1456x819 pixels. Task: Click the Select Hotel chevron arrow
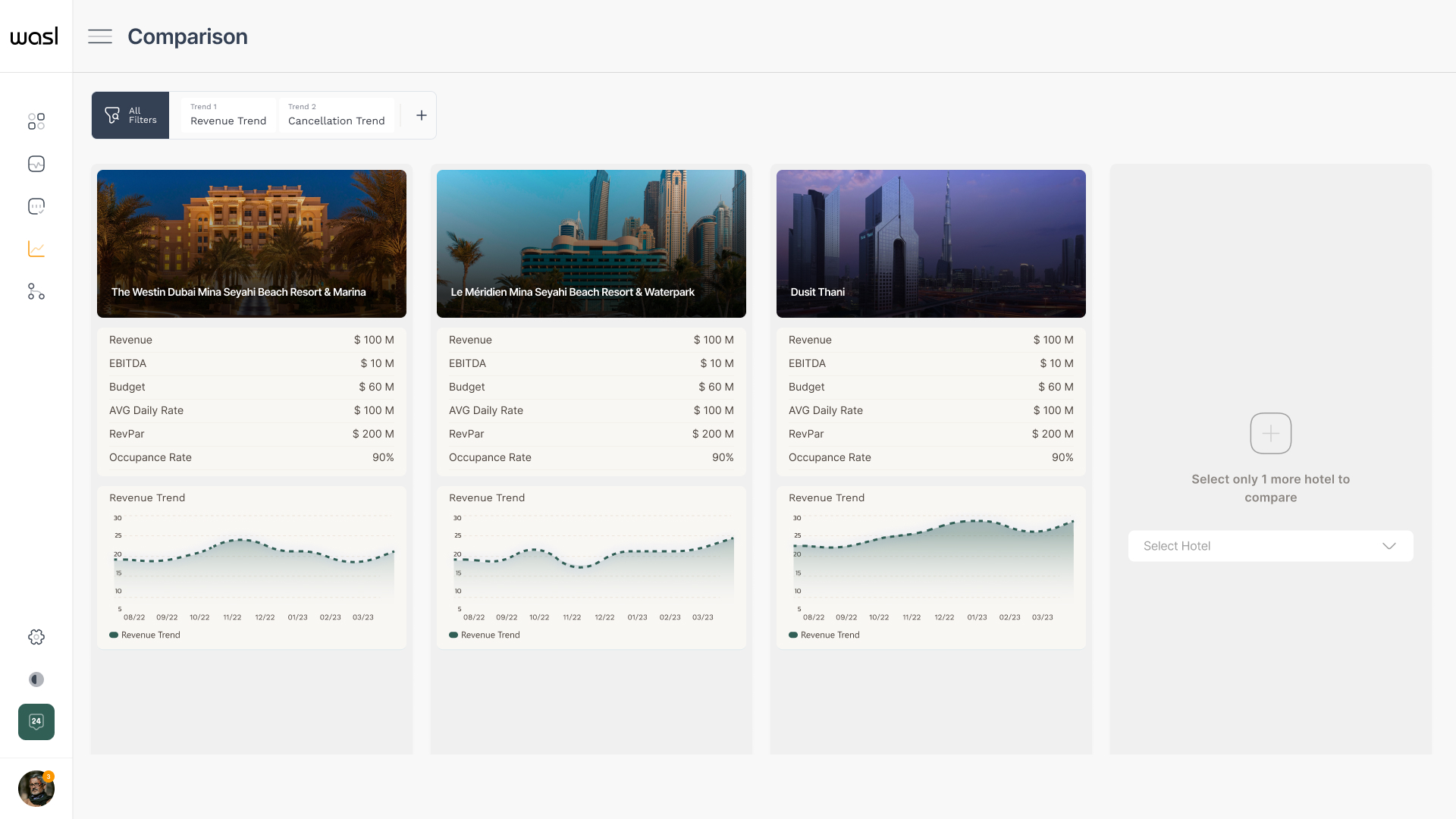[x=1389, y=546]
